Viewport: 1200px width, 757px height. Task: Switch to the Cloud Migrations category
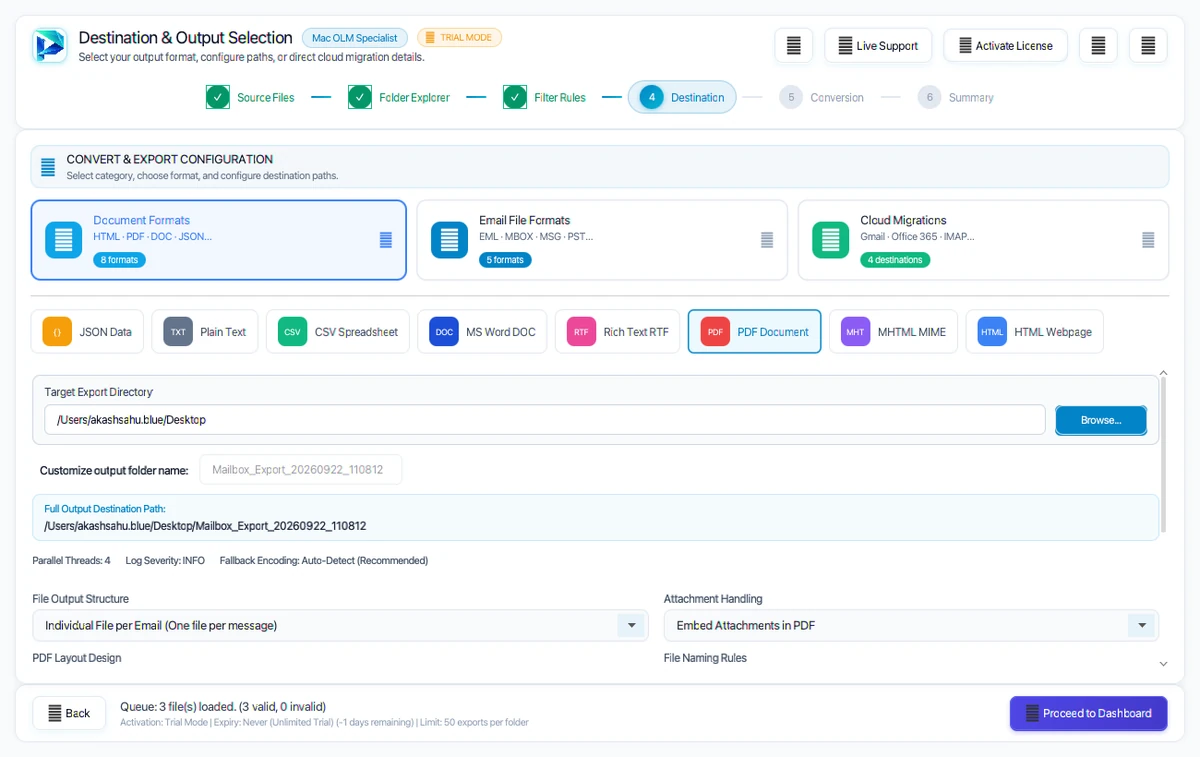pos(983,240)
